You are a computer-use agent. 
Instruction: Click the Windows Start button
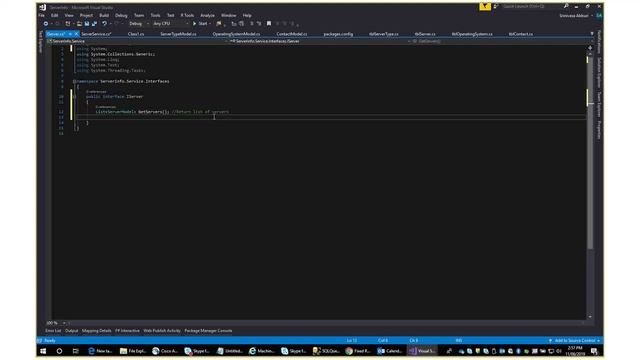[x=43, y=351]
